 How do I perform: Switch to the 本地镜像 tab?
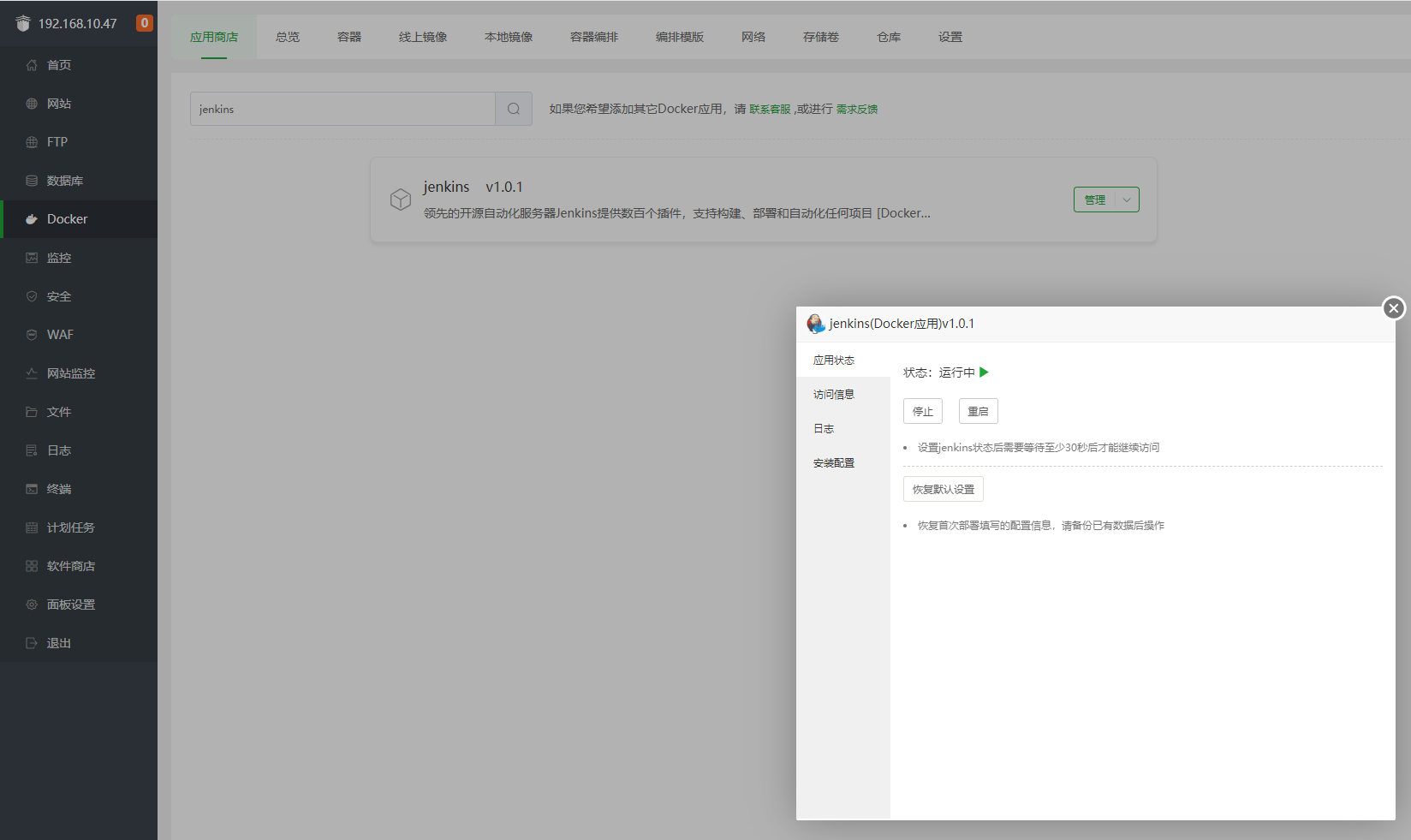point(509,37)
